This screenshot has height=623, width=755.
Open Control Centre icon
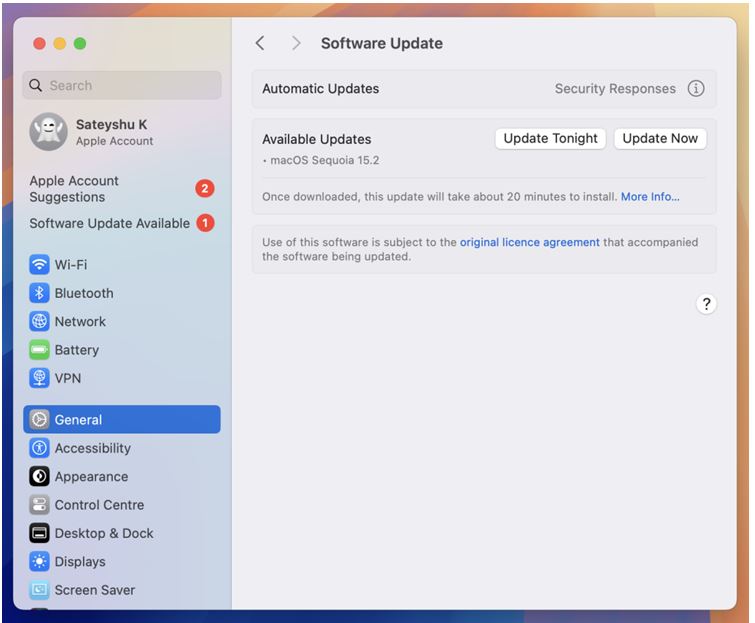(39, 505)
